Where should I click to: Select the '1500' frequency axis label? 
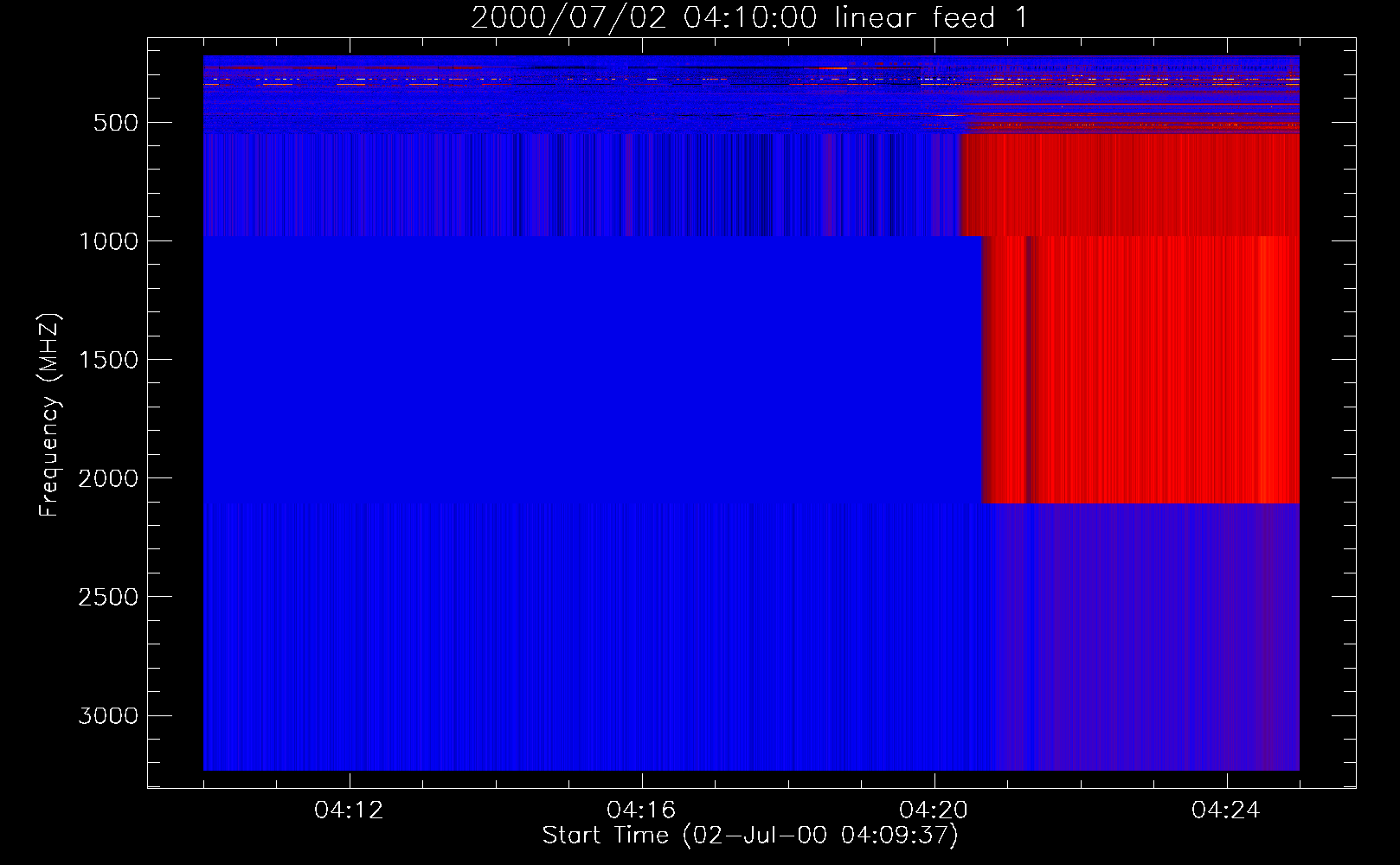pos(108,360)
